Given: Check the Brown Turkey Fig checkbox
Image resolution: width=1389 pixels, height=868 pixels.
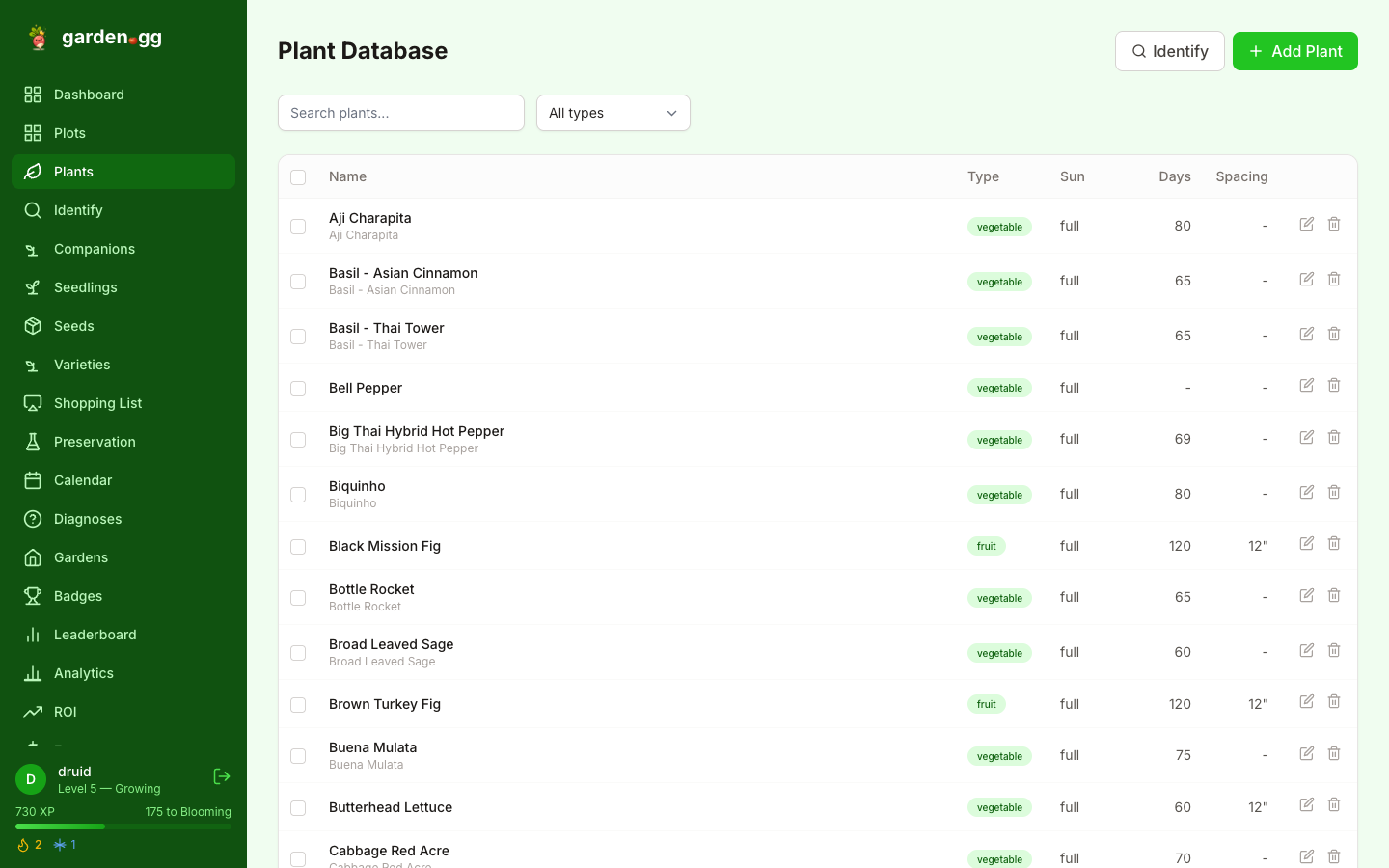Looking at the screenshot, I should [x=298, y=705].
